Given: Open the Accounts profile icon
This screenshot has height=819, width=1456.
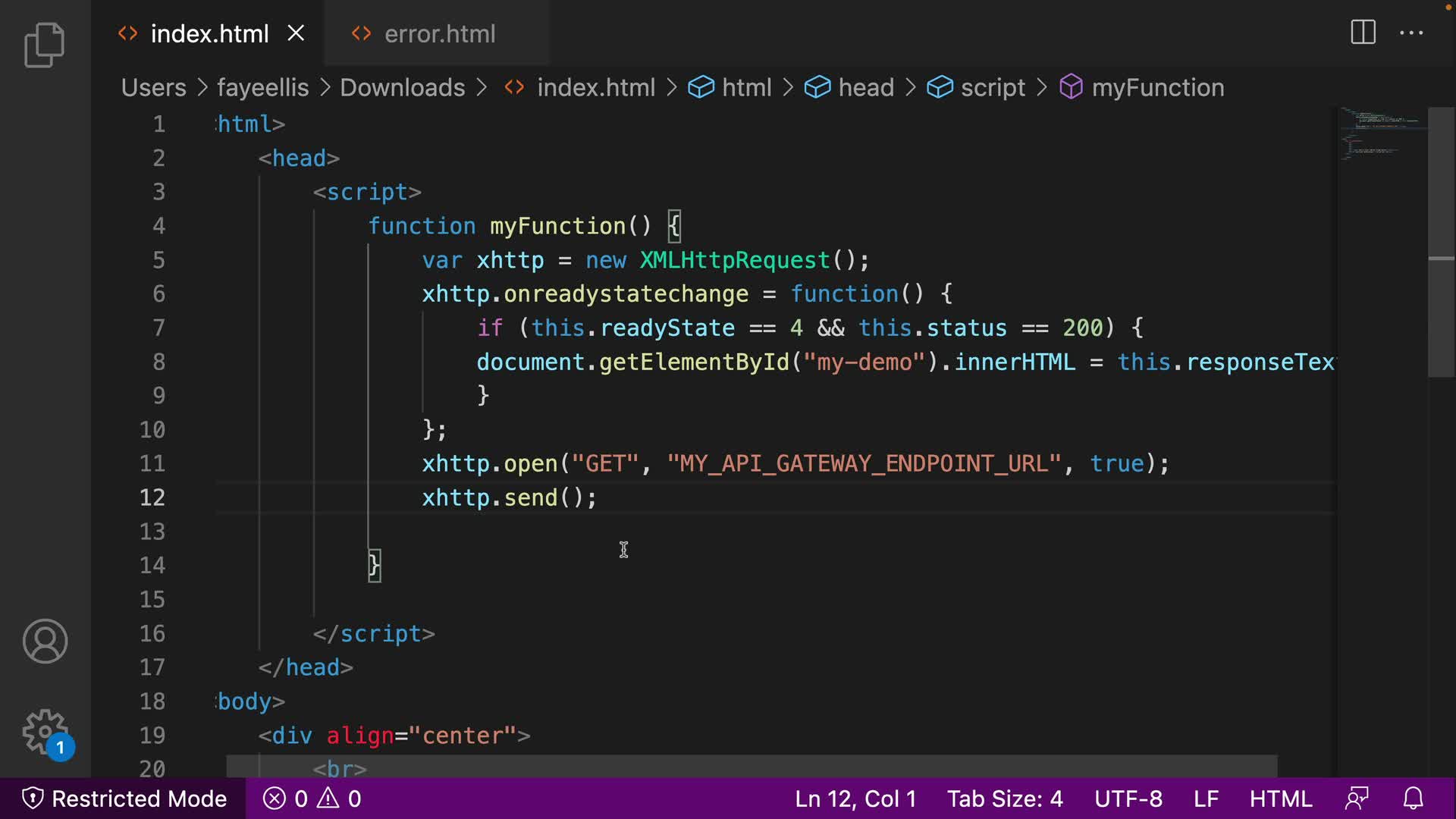Looking at the screenshot, I should click(x=45, y=642).
